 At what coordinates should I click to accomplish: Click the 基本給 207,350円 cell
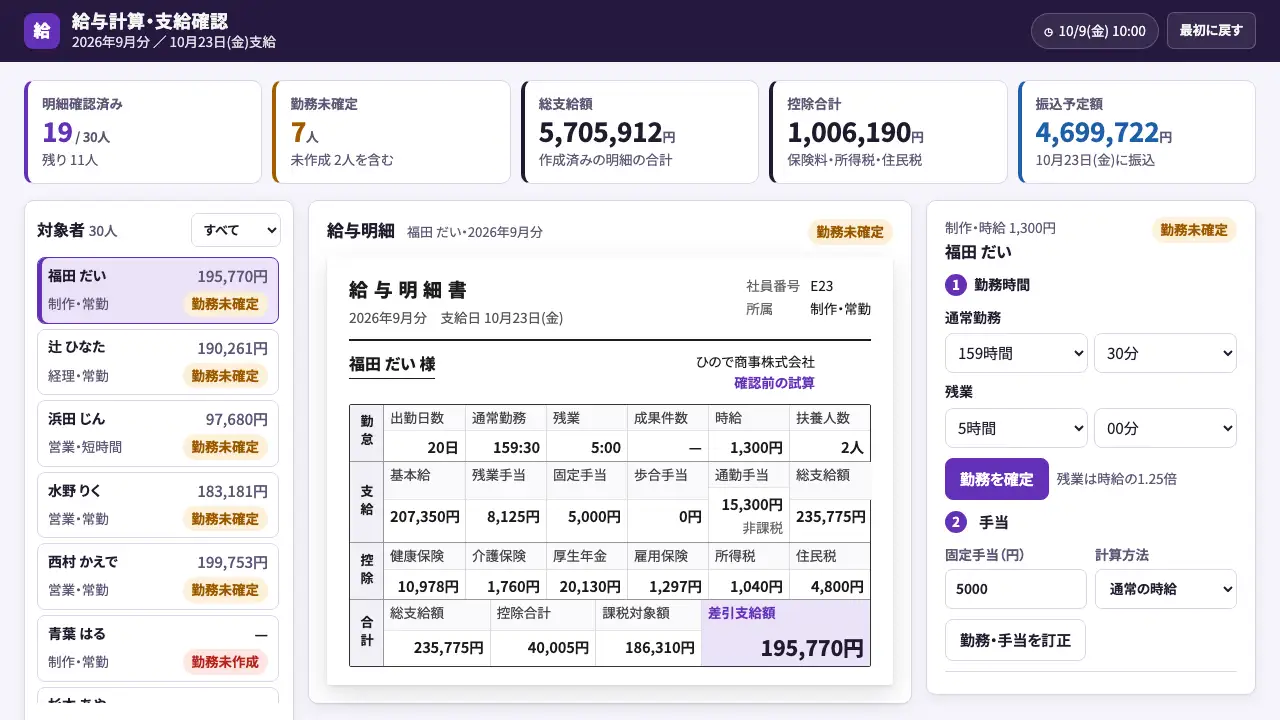click(x=424, y=500)
